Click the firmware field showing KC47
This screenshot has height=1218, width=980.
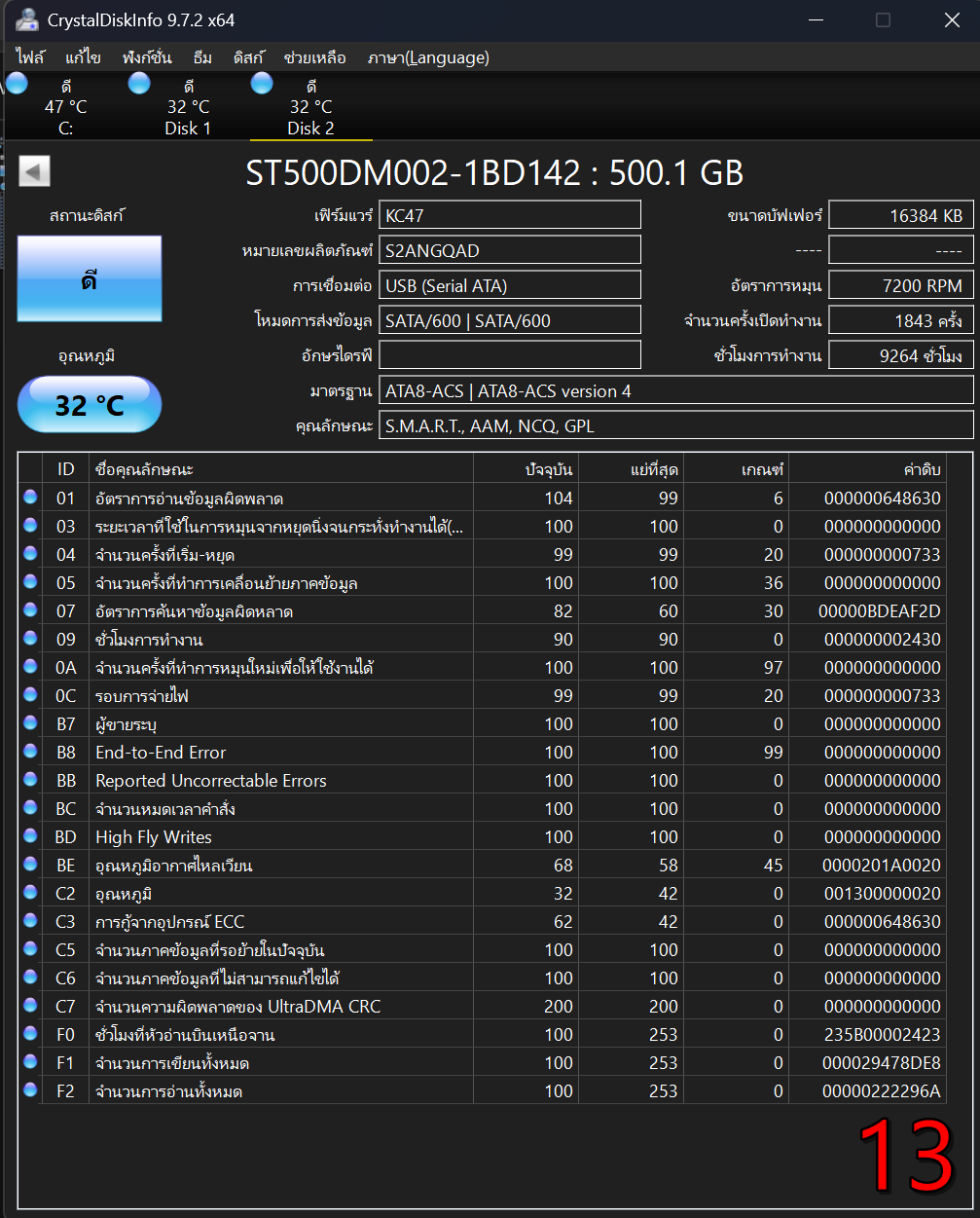(x=510, y=215)
